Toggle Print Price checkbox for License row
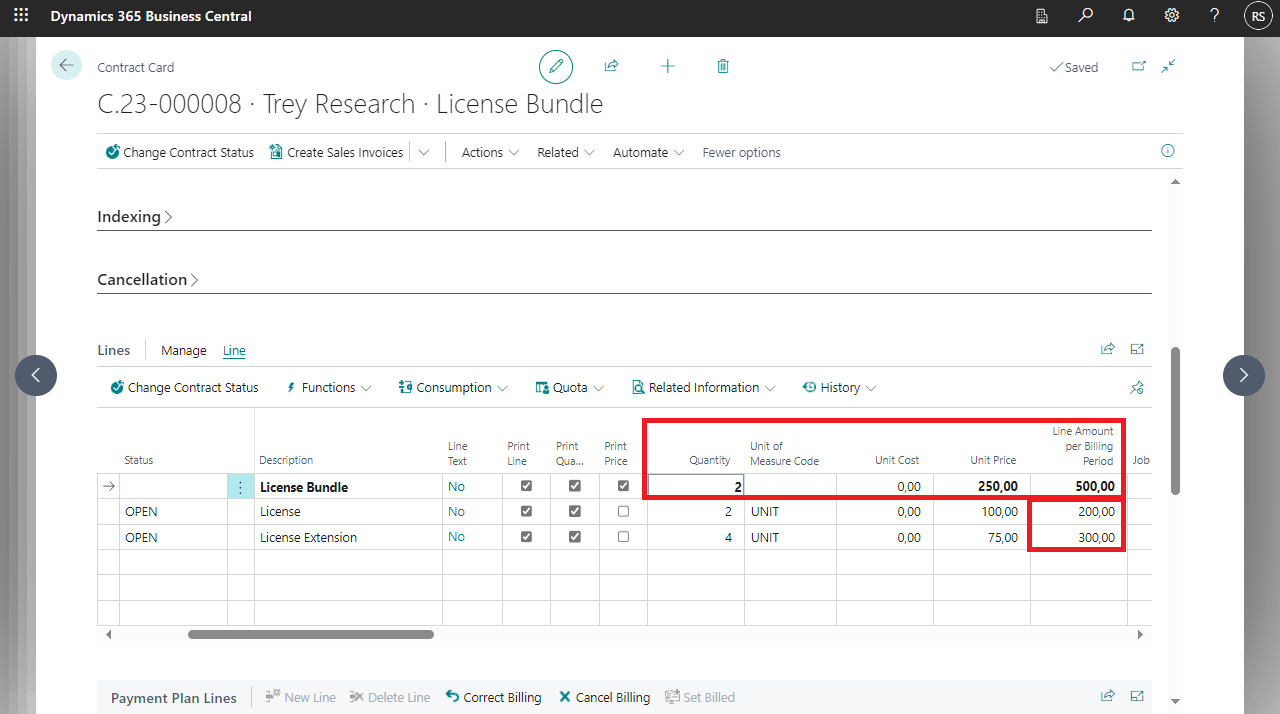Screen dimensions: 1280x714 tap(623, 511)
